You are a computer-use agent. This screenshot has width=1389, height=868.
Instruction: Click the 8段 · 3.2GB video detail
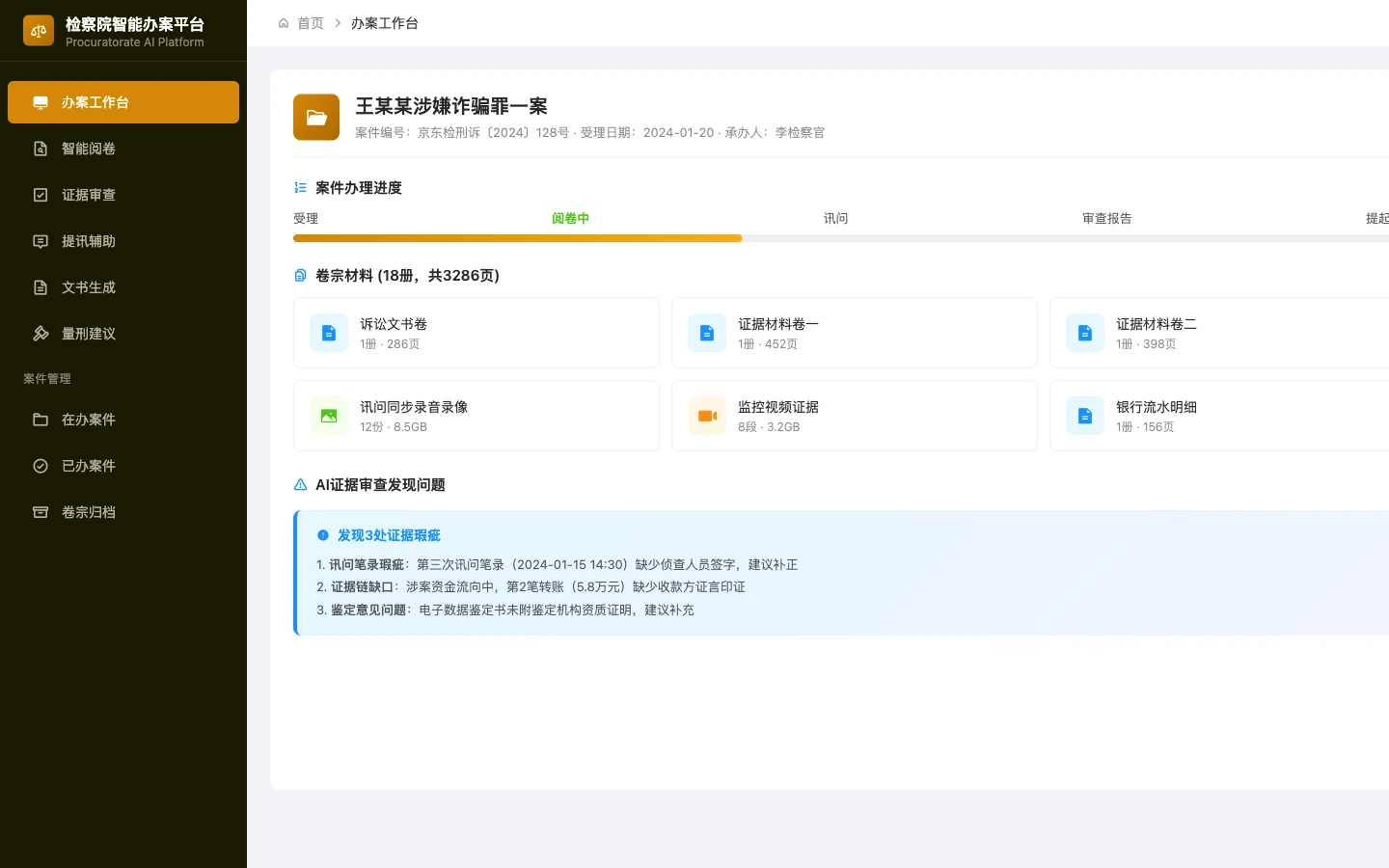click(769, 427)
